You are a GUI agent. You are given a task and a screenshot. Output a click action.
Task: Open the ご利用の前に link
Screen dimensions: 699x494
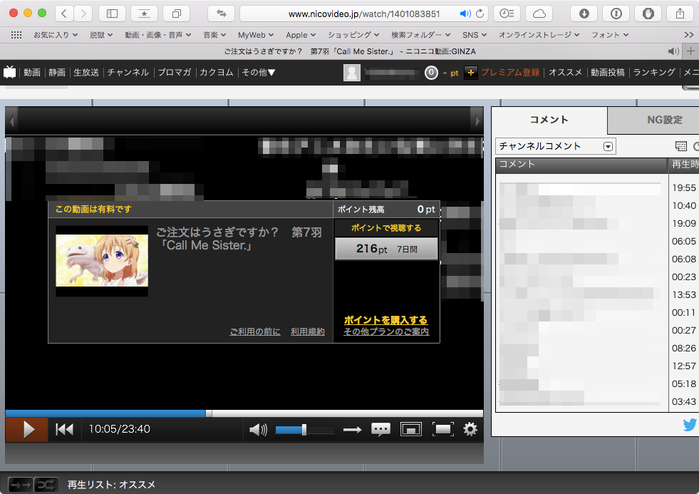tap(255, 332)
